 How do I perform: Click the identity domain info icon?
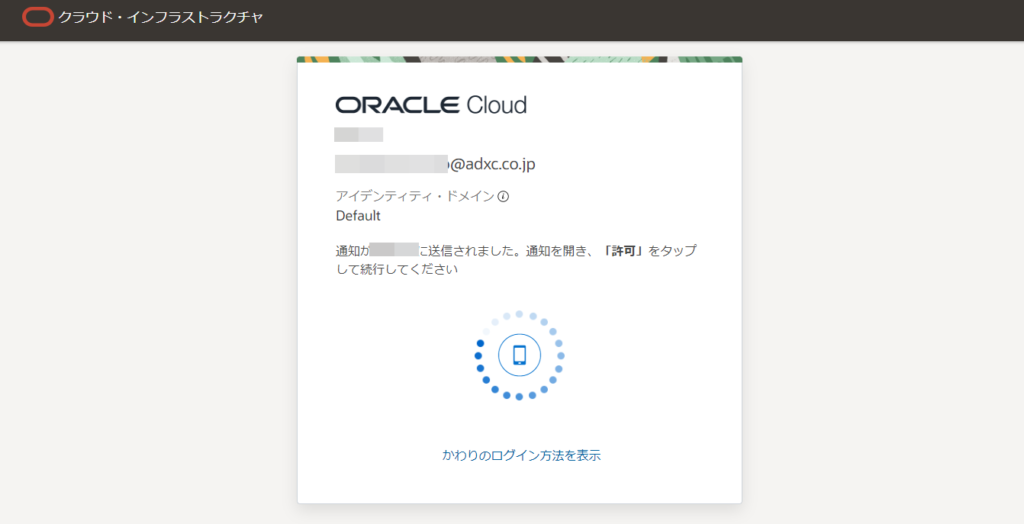pyautogui.click(x=503, y=196)
